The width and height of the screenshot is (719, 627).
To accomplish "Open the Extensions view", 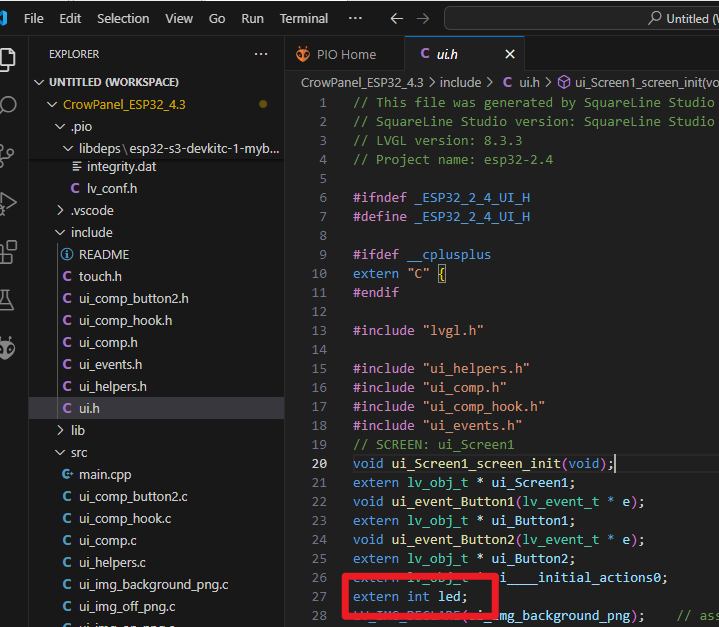I will (8, 252).
